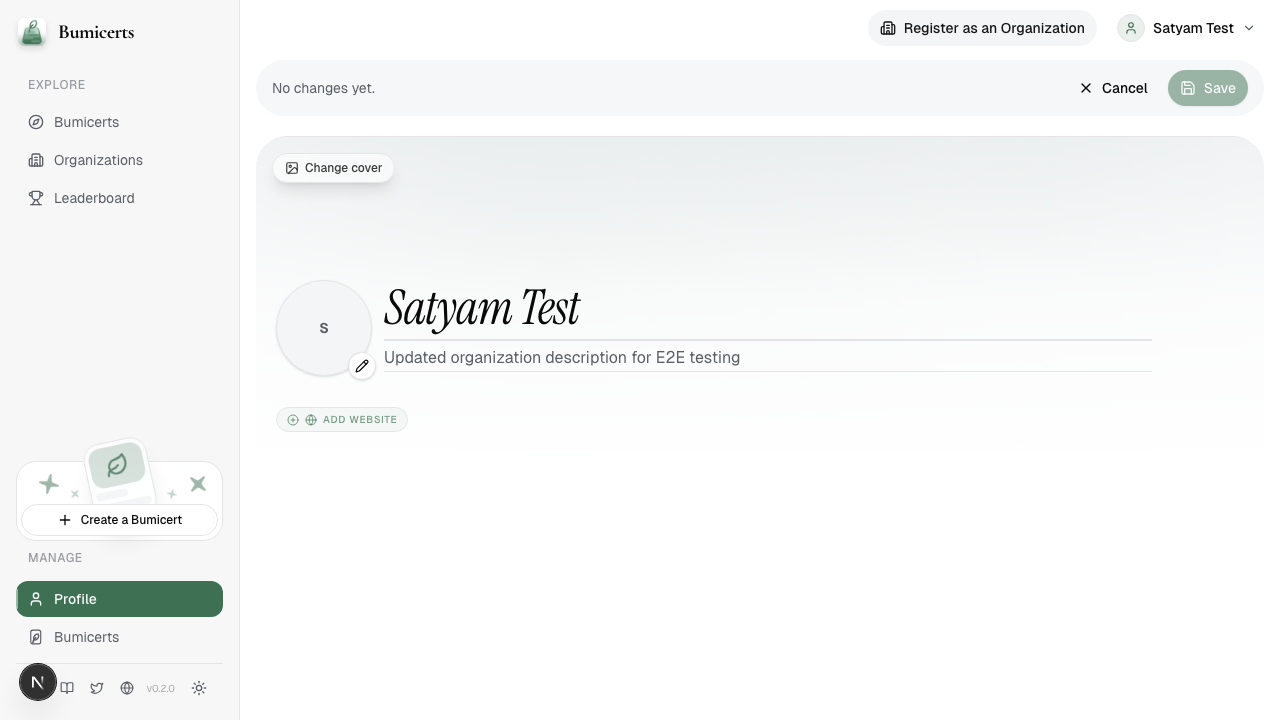1280x720 pixels.
Task: Click the Save button
Action: 1208,88
